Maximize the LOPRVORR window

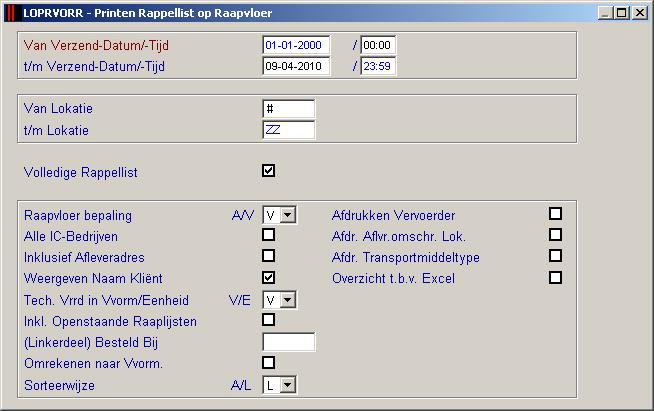[x=621, y=13]
